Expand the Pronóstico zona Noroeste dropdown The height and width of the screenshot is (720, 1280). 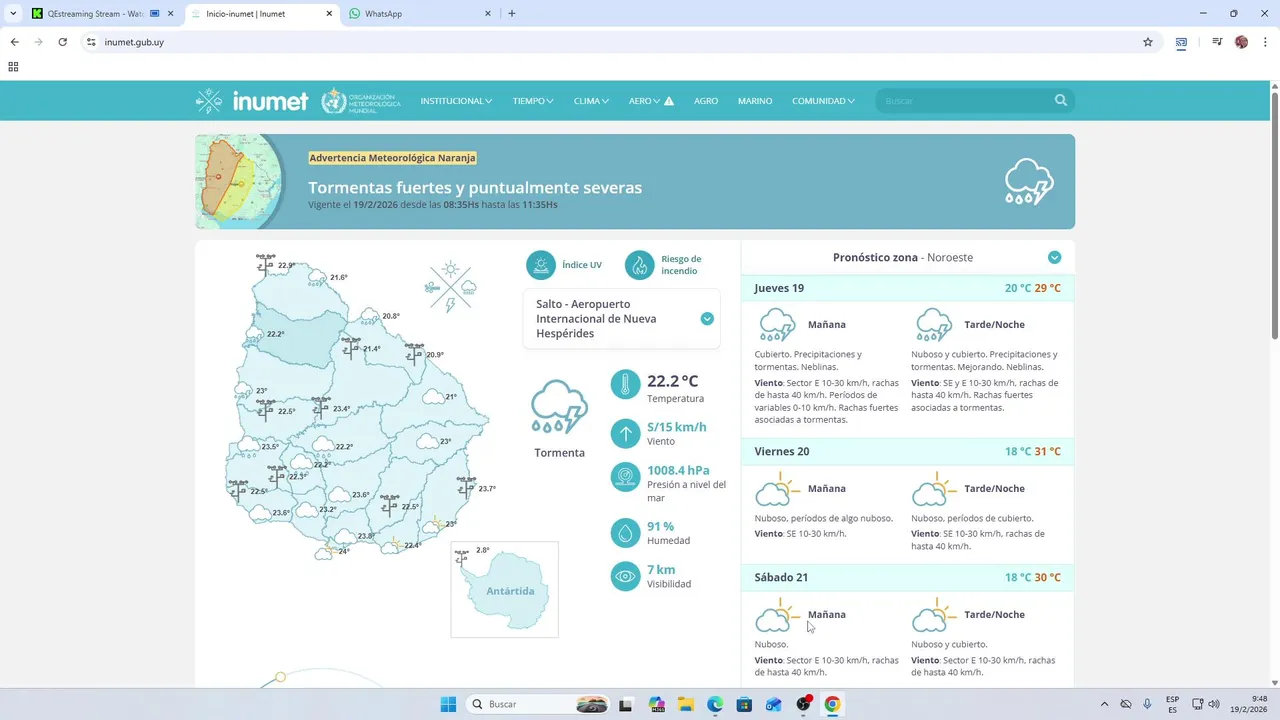1054,258
